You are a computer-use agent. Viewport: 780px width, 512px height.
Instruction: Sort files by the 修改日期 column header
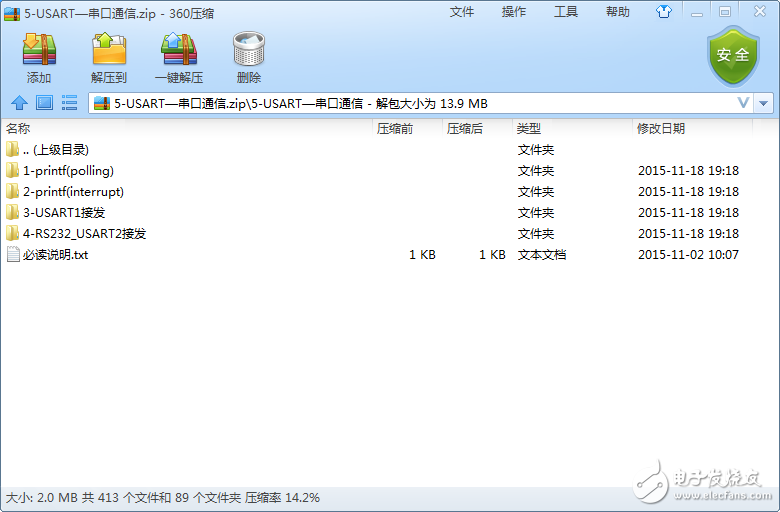(x=661, y=129)
